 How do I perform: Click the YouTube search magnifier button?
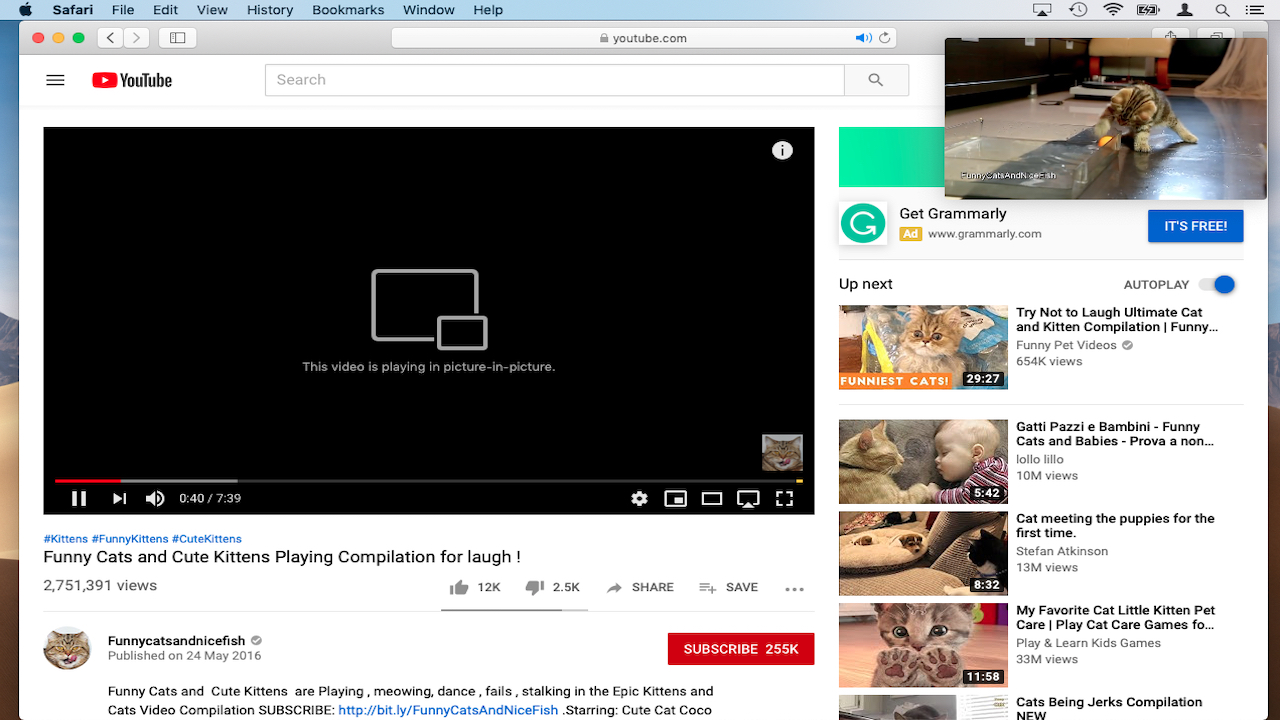(876, 80)
